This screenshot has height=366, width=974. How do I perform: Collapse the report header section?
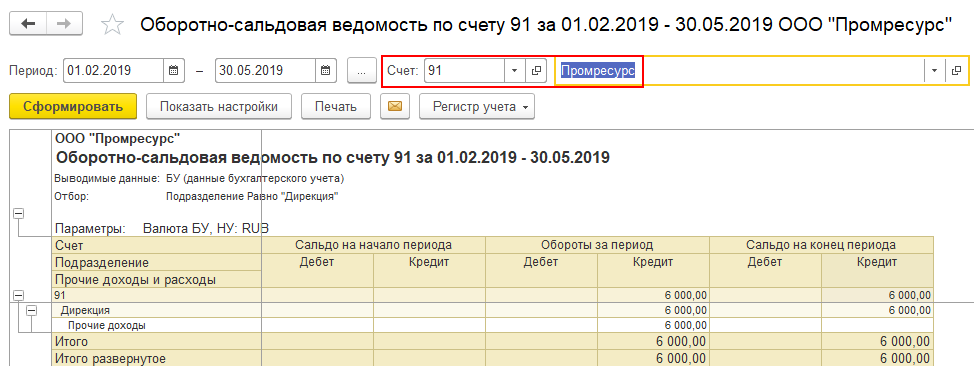click(19, 213)
